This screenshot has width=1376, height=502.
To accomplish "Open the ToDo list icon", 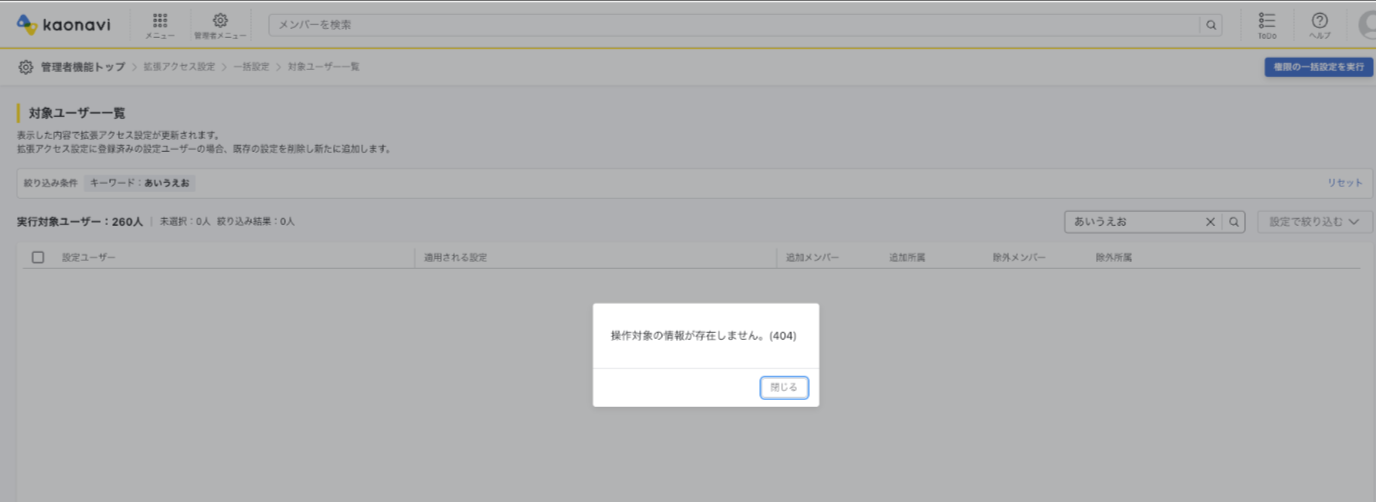I will [x=1266, y=24].
